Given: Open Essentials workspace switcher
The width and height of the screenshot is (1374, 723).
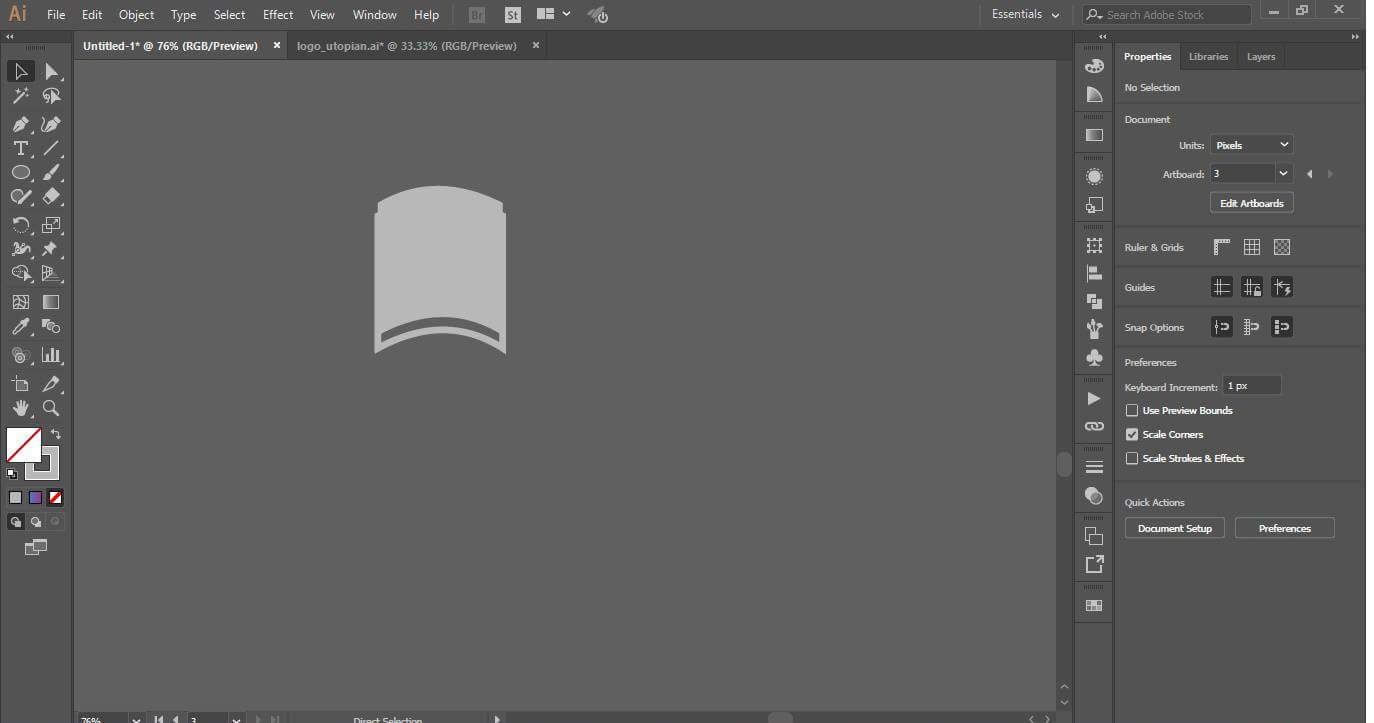Looking at the screenshot, I should (1025, 15).
